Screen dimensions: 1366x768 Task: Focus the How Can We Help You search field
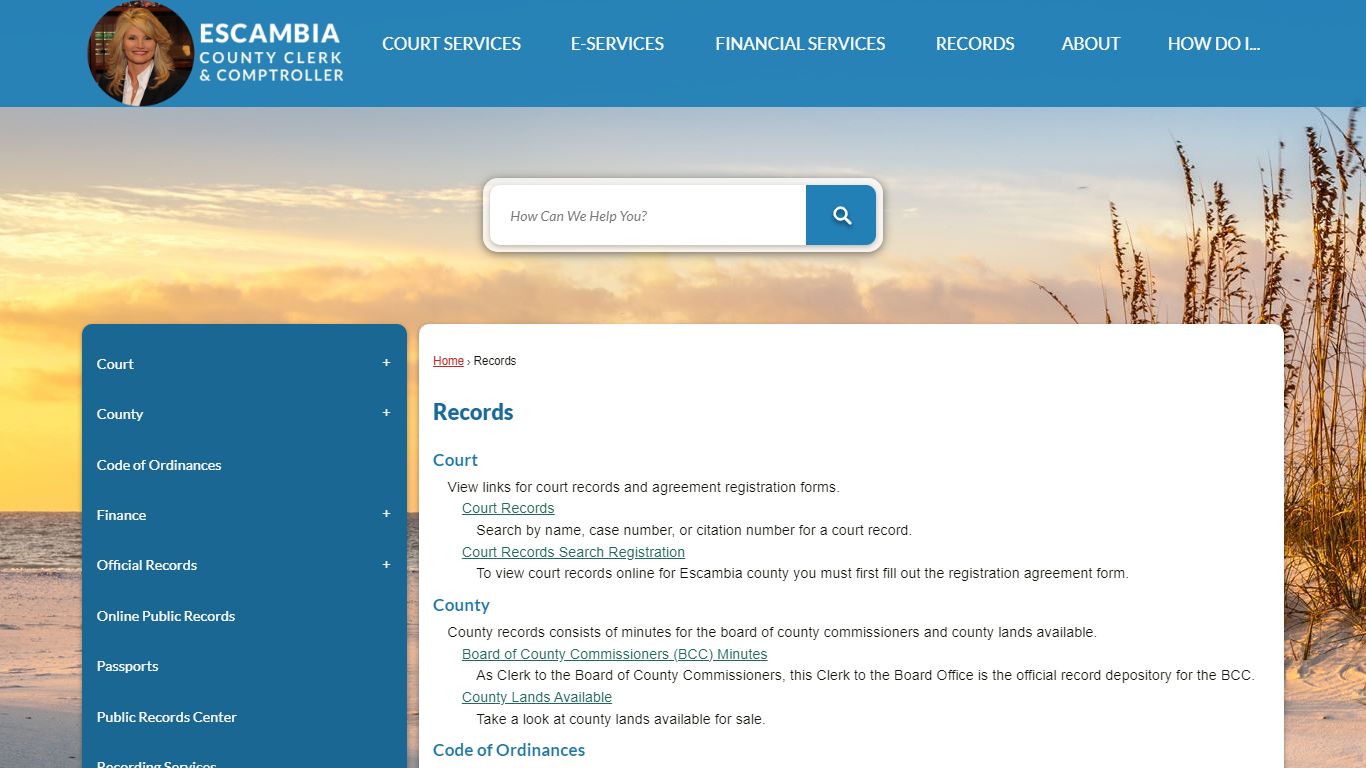click(648, 215)
